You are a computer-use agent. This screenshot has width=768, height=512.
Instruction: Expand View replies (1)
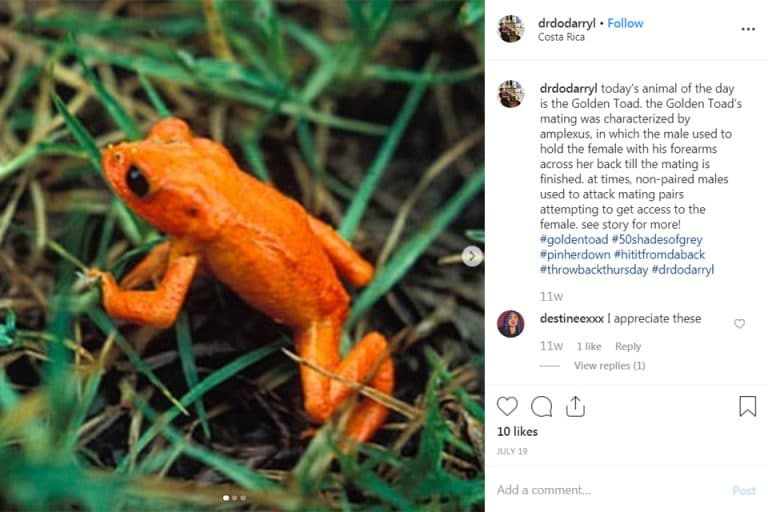click(609, 366)
